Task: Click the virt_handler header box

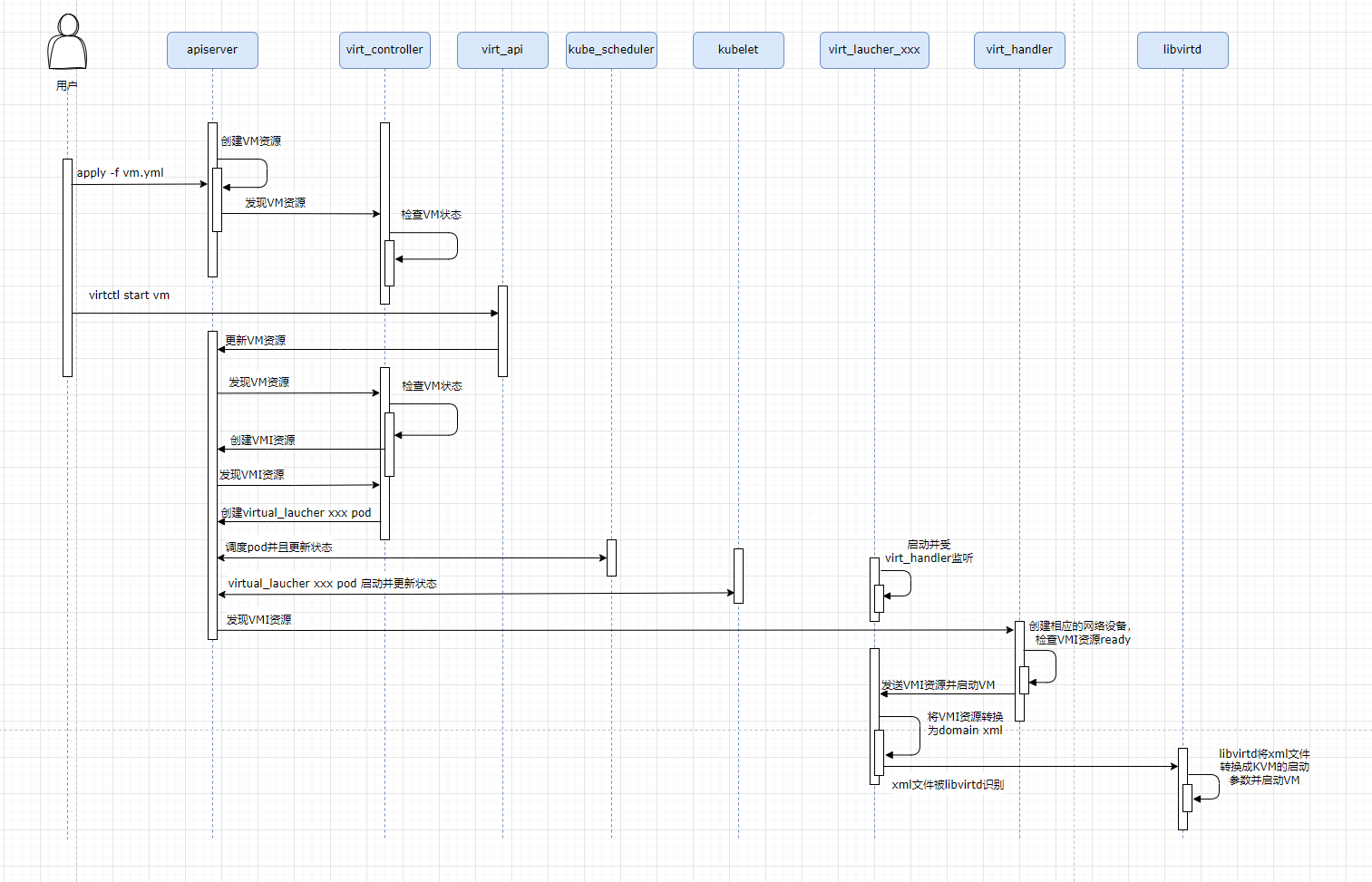Action: point(1019,50)
